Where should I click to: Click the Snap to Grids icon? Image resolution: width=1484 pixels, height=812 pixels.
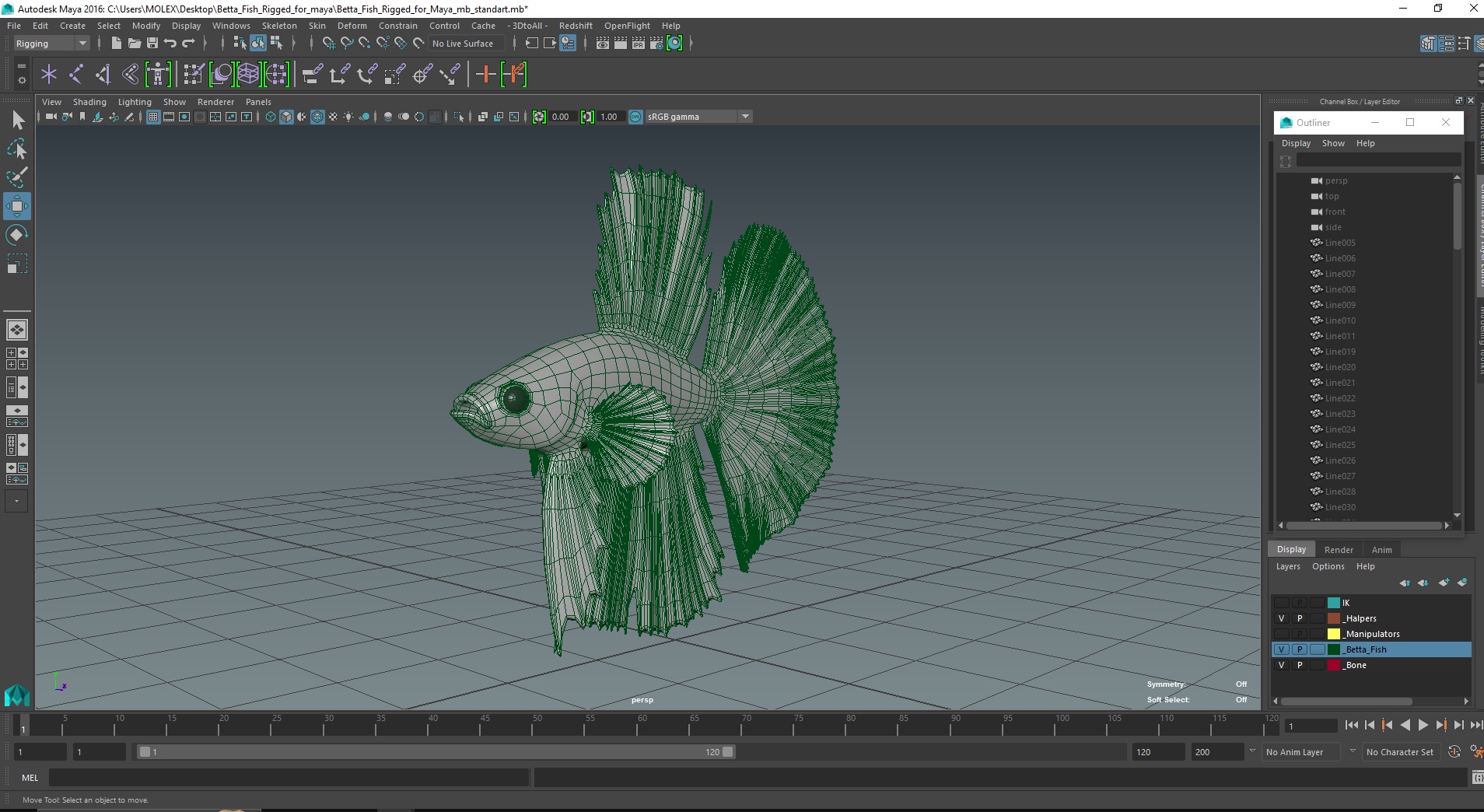click(x=329, y=44)
